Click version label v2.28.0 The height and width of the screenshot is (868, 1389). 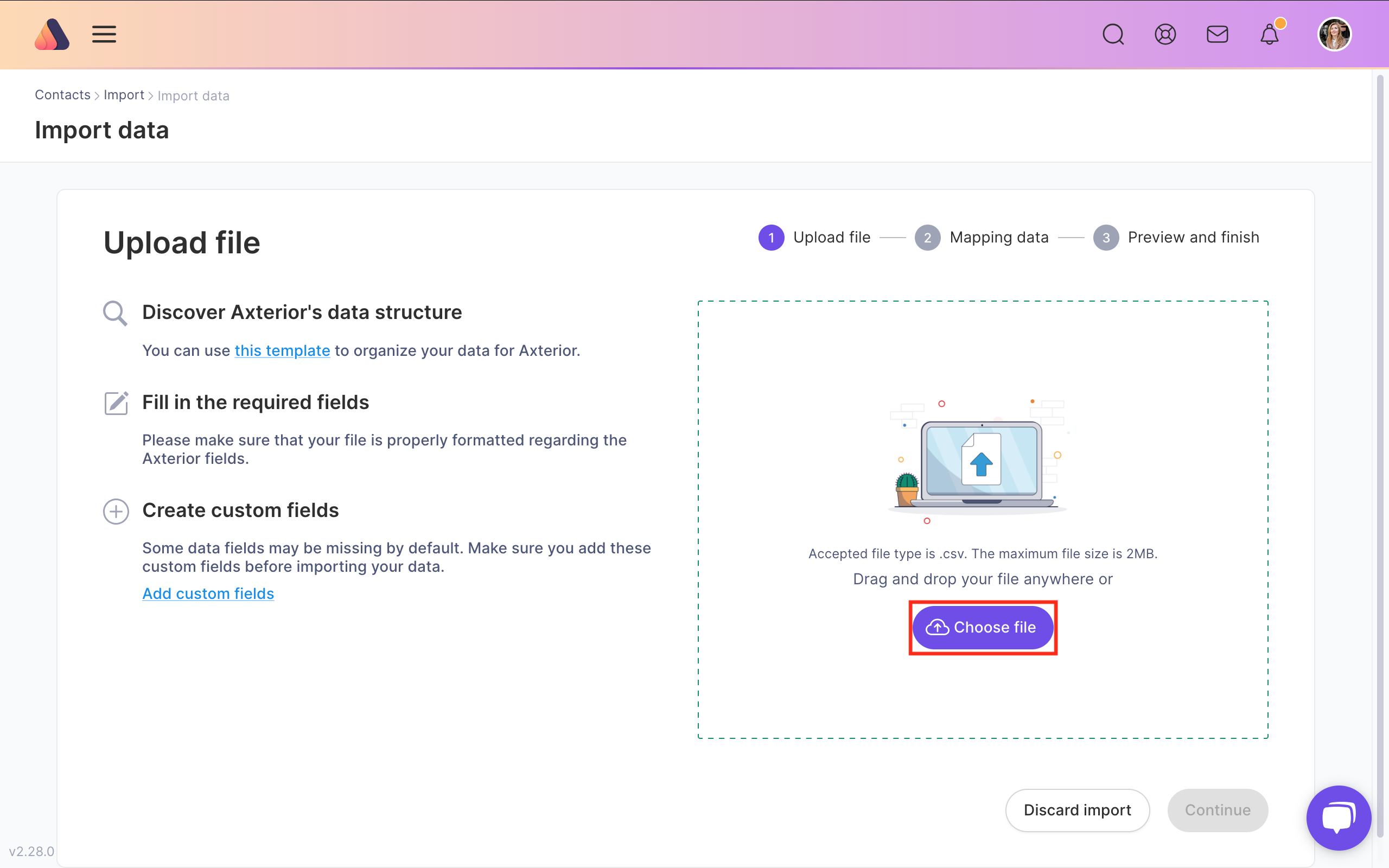(31, 851)
